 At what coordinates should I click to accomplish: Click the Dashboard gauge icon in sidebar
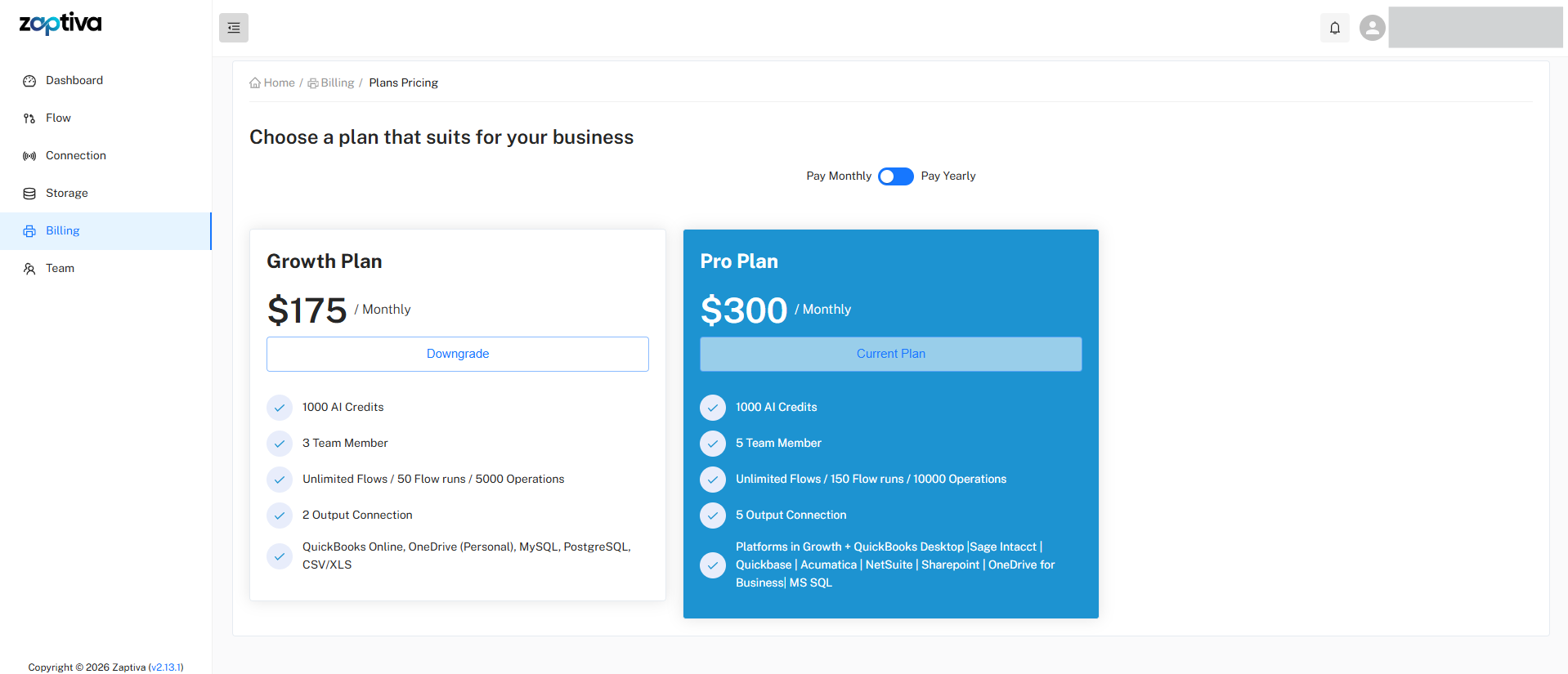(29, 81)
